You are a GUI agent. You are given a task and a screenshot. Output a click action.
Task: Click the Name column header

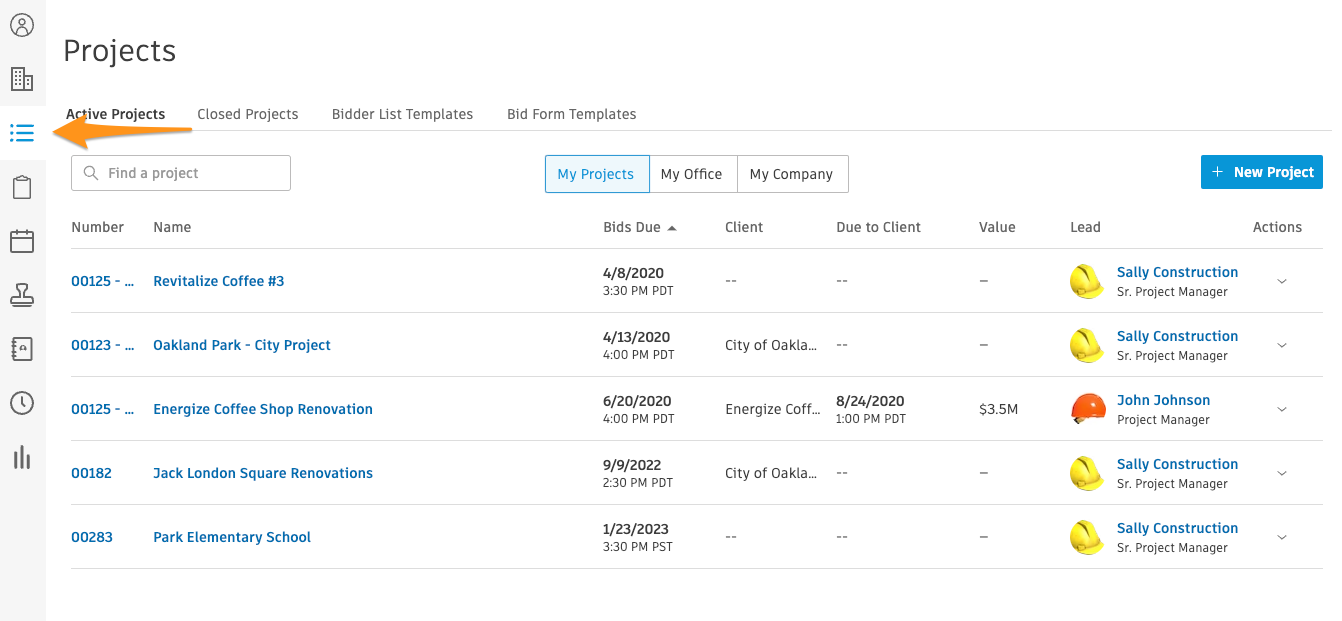172,227
